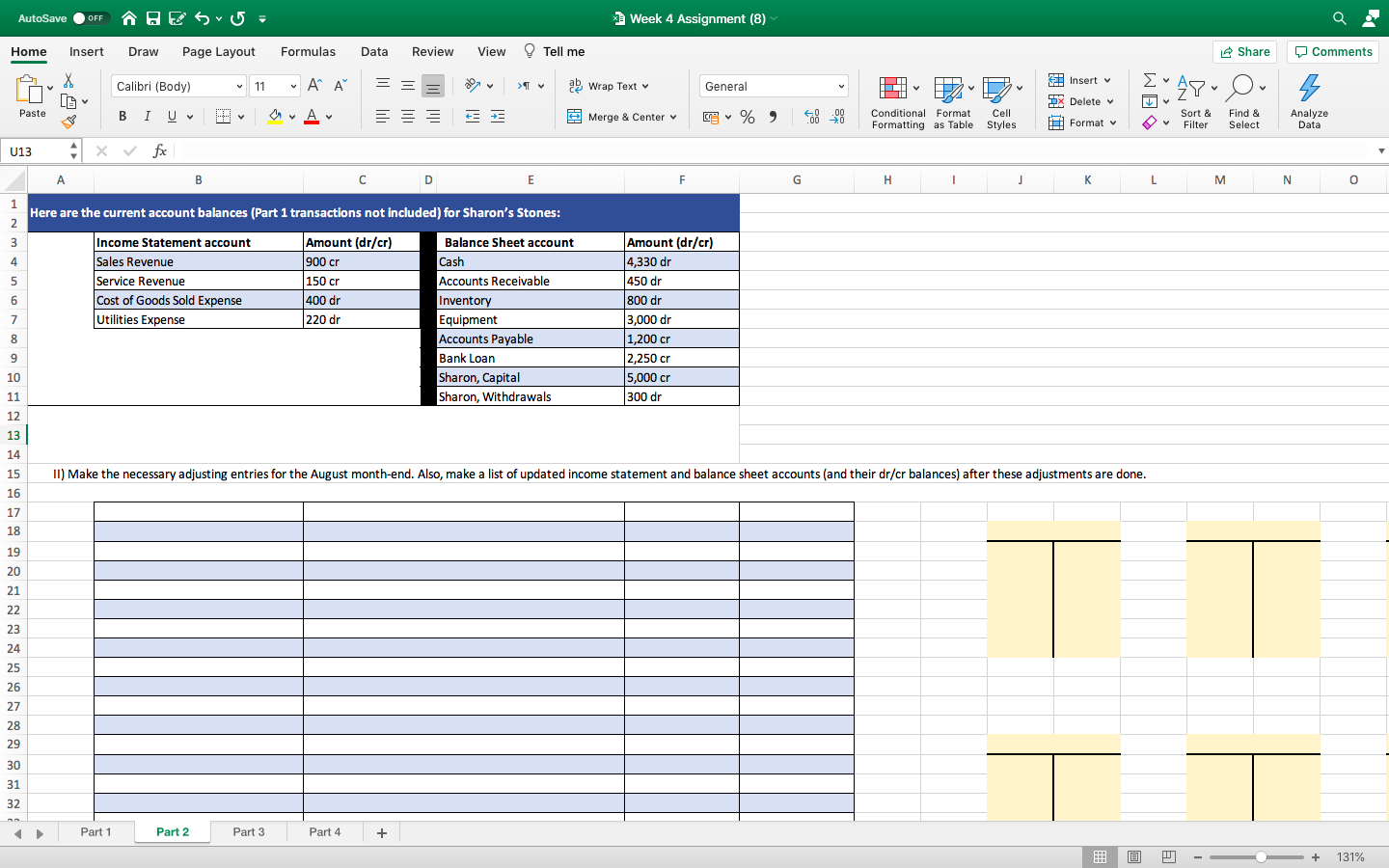Apply Percent Style formatting
The image size is (1389, 868).
point(748,115)
